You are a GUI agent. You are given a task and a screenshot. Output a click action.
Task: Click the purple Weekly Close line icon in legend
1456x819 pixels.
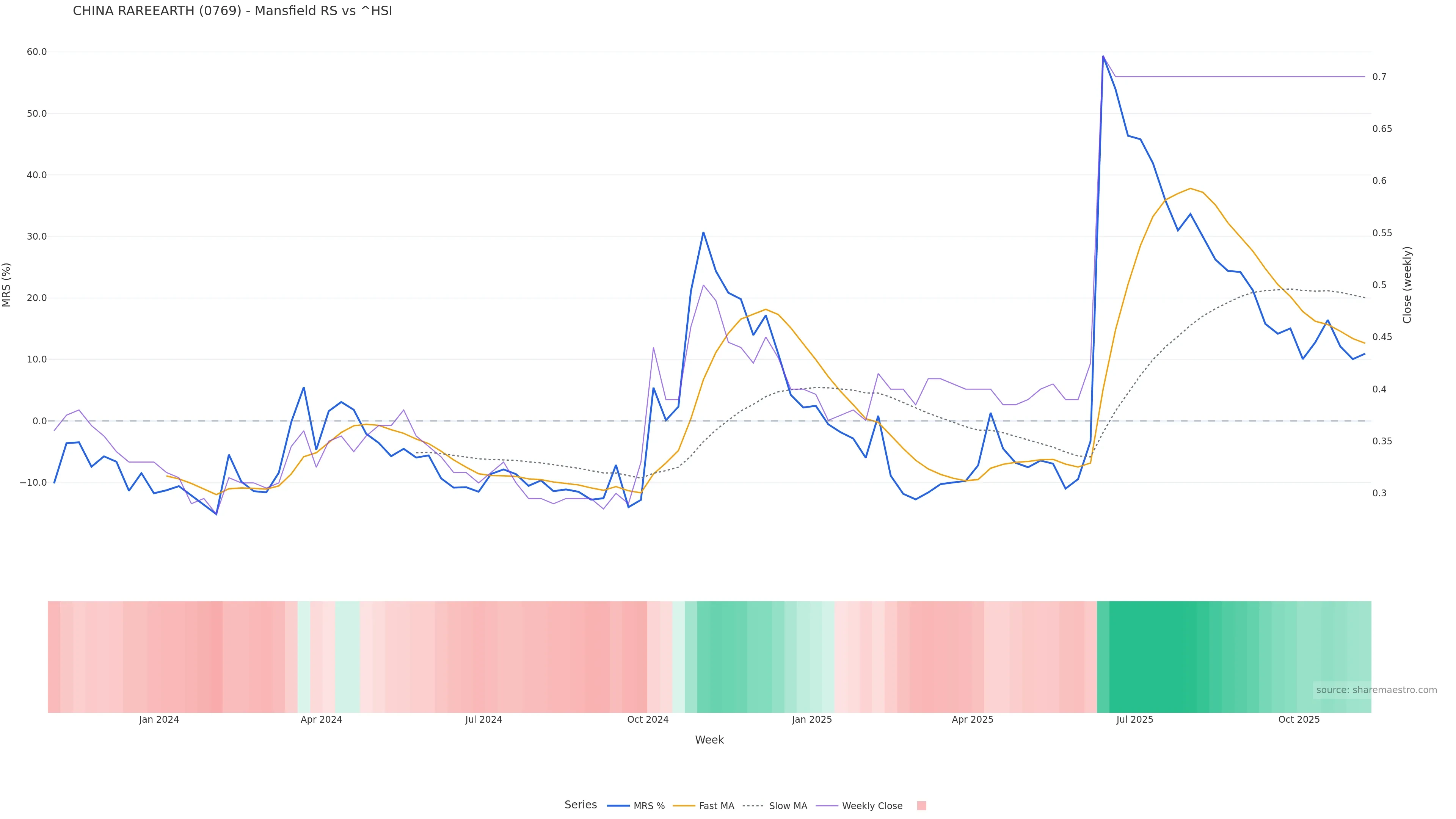pyautogui.click(x=827, y=806)
